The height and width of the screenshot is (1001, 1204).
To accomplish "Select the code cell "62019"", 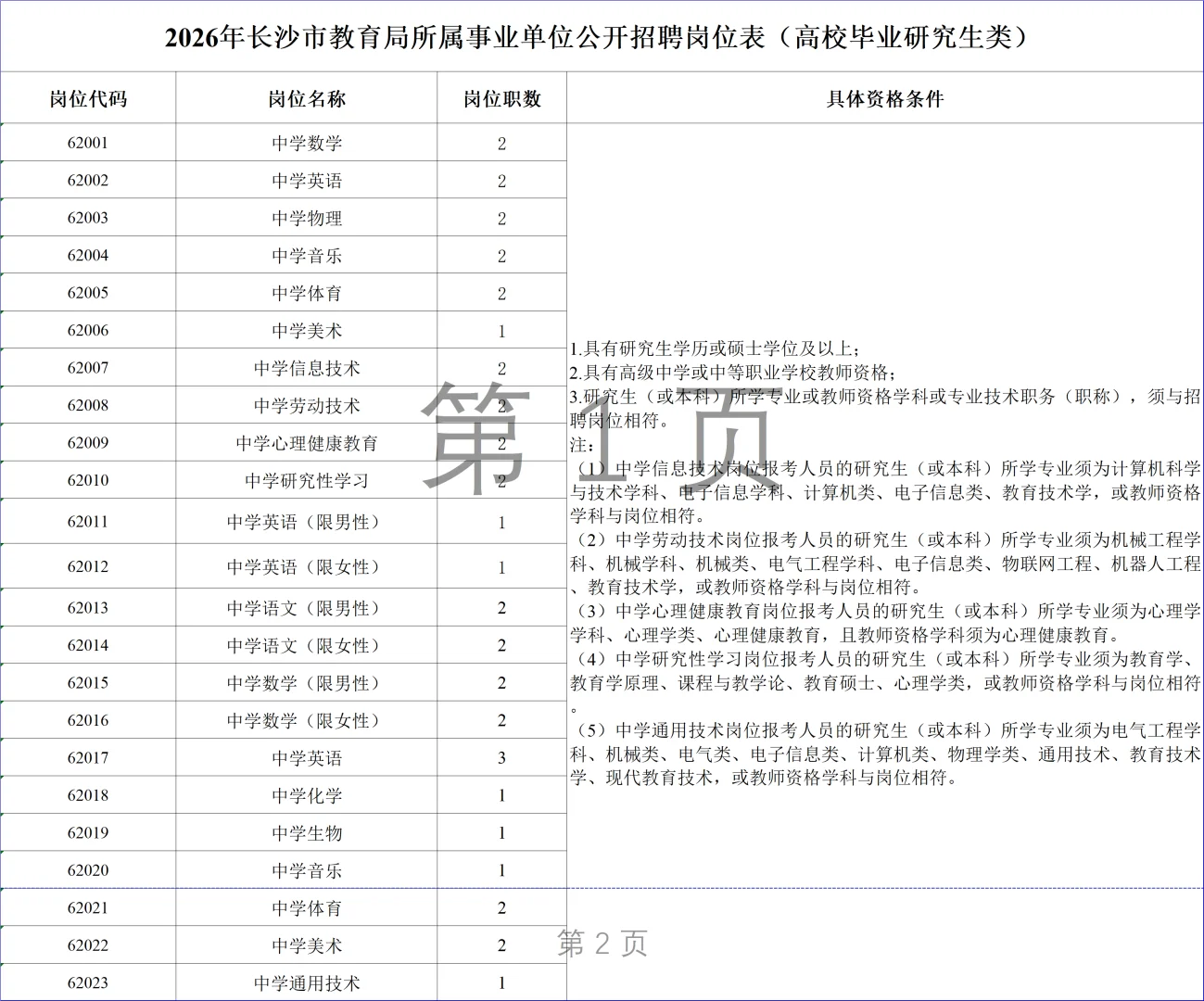I will pos(88,833).
